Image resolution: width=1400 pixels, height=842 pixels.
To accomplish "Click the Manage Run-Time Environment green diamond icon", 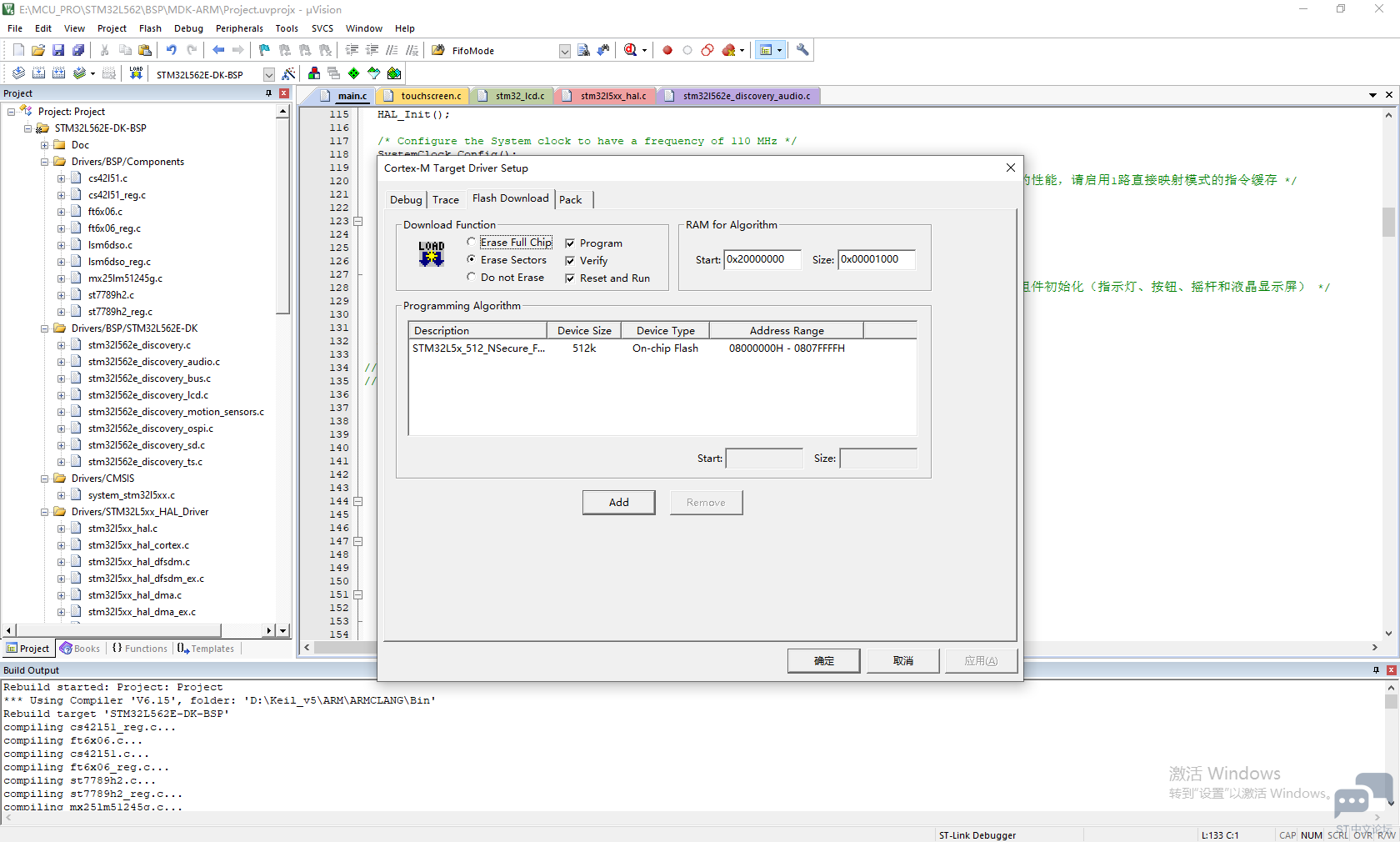I will click(x=354, y=73).
